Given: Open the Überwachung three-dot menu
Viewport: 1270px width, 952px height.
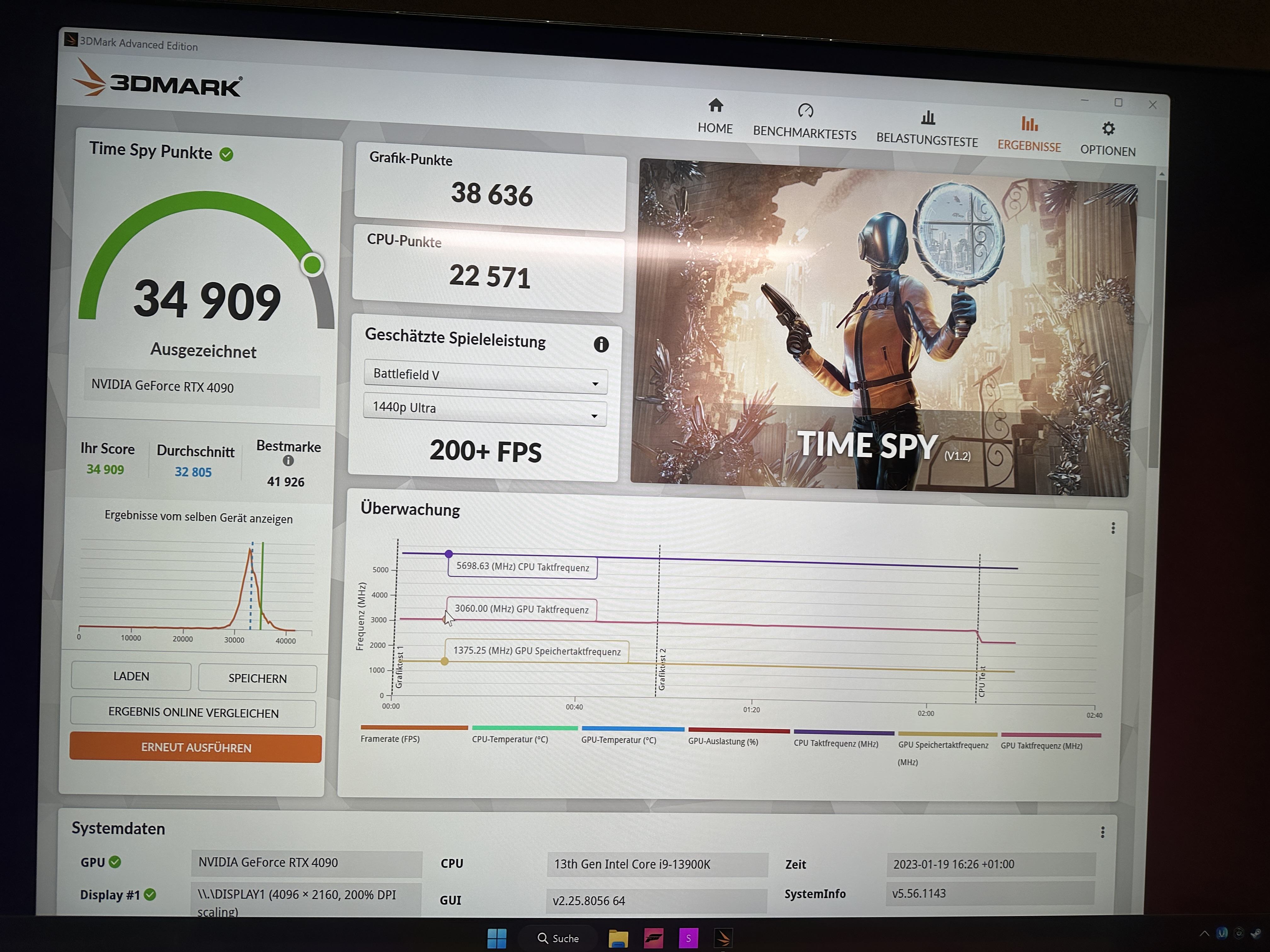Looking at the screenshot, I should 1113,528.
